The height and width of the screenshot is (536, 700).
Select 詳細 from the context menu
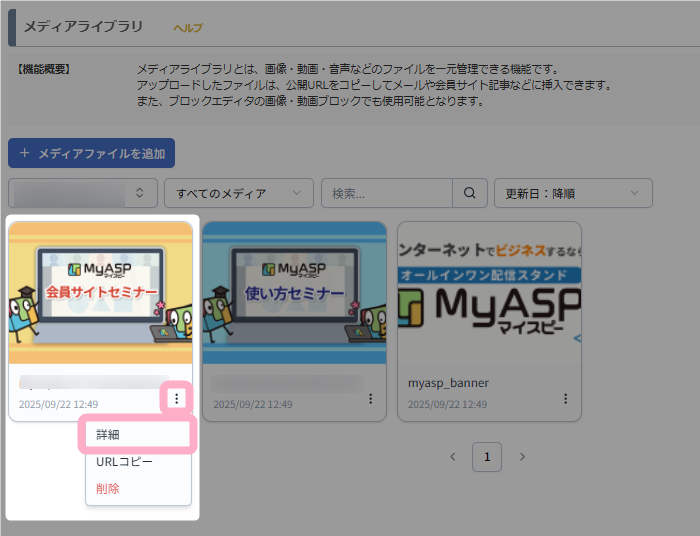(x=138, y=436)
